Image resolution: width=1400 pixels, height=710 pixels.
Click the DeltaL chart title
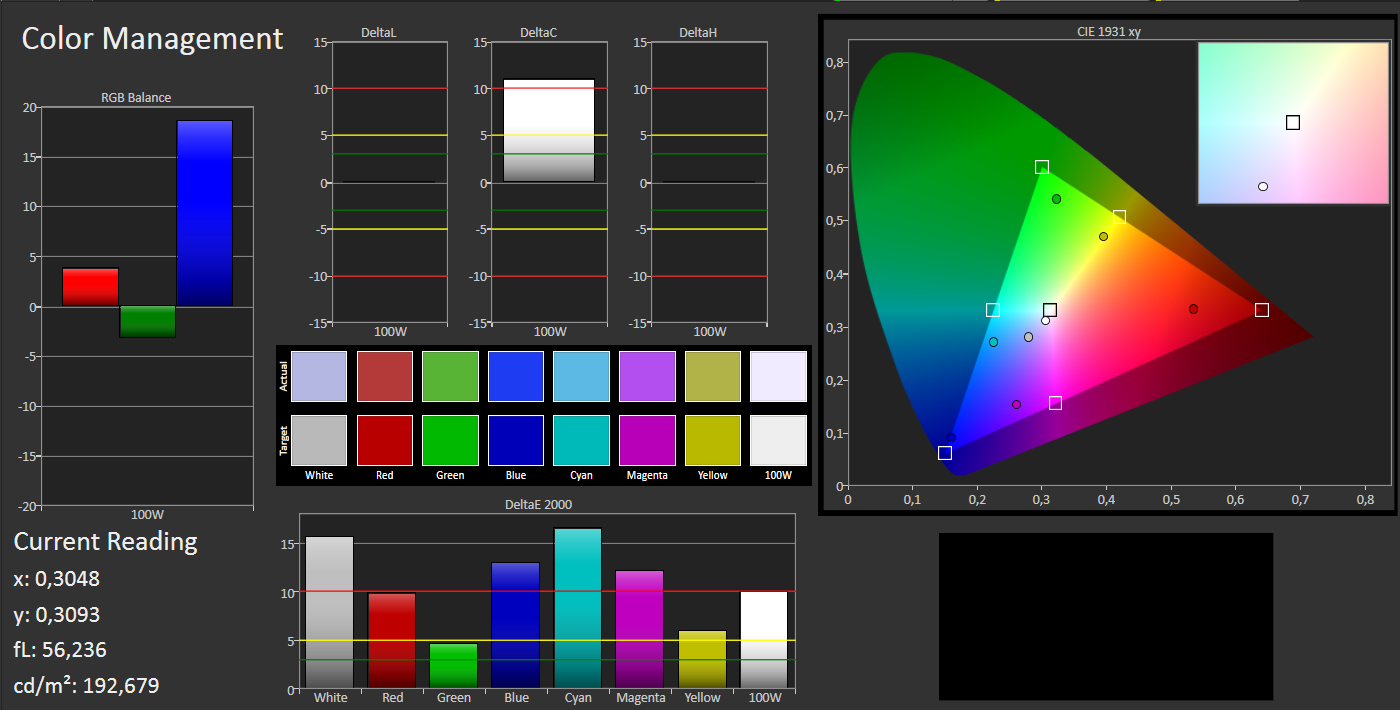(379, 33)
